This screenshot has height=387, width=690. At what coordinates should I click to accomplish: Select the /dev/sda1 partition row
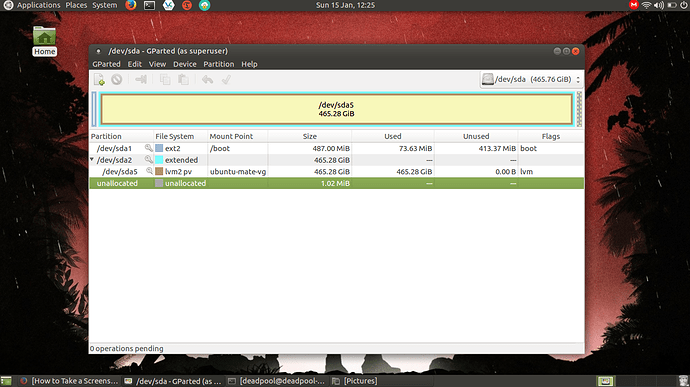tap(337, 148)
